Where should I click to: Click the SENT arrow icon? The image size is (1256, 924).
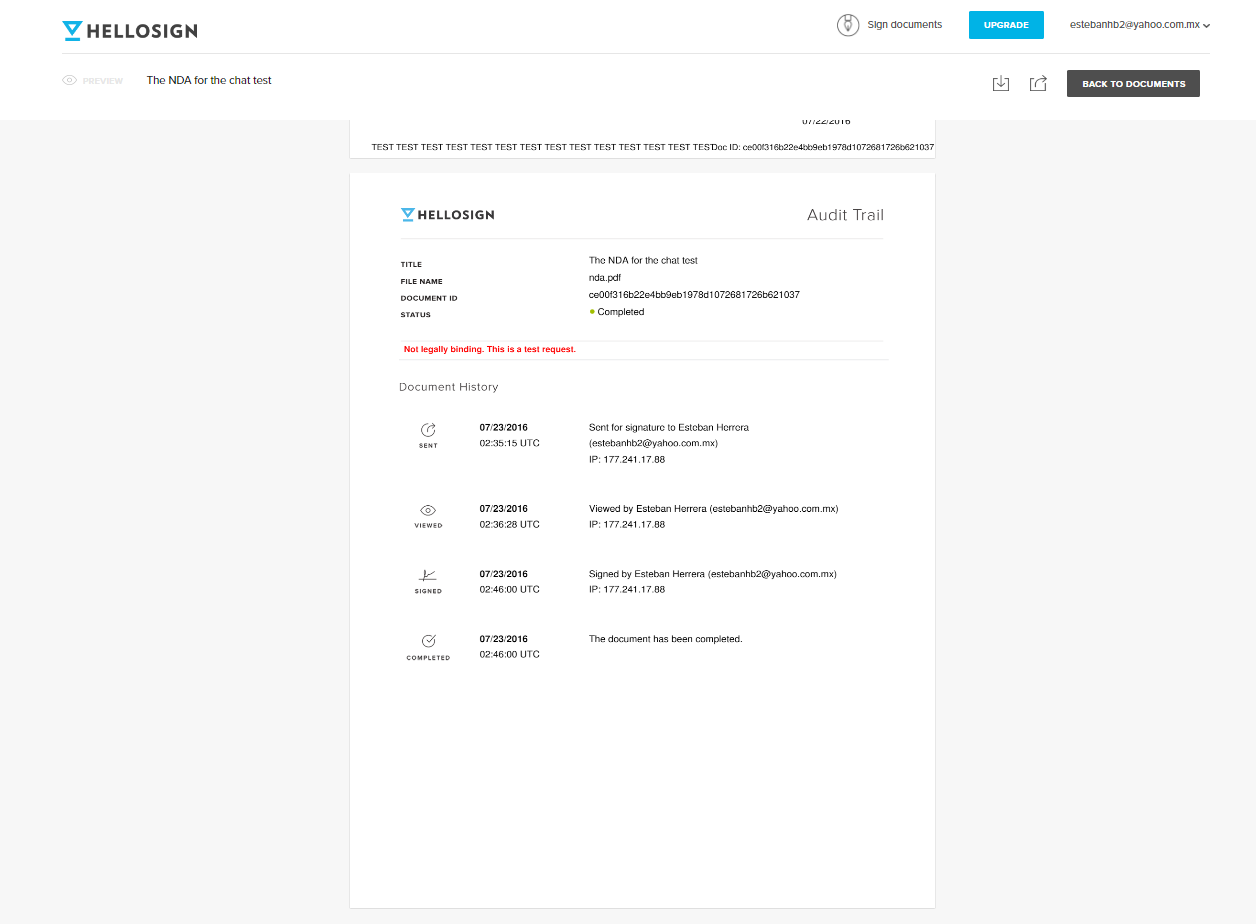(428, 429)
